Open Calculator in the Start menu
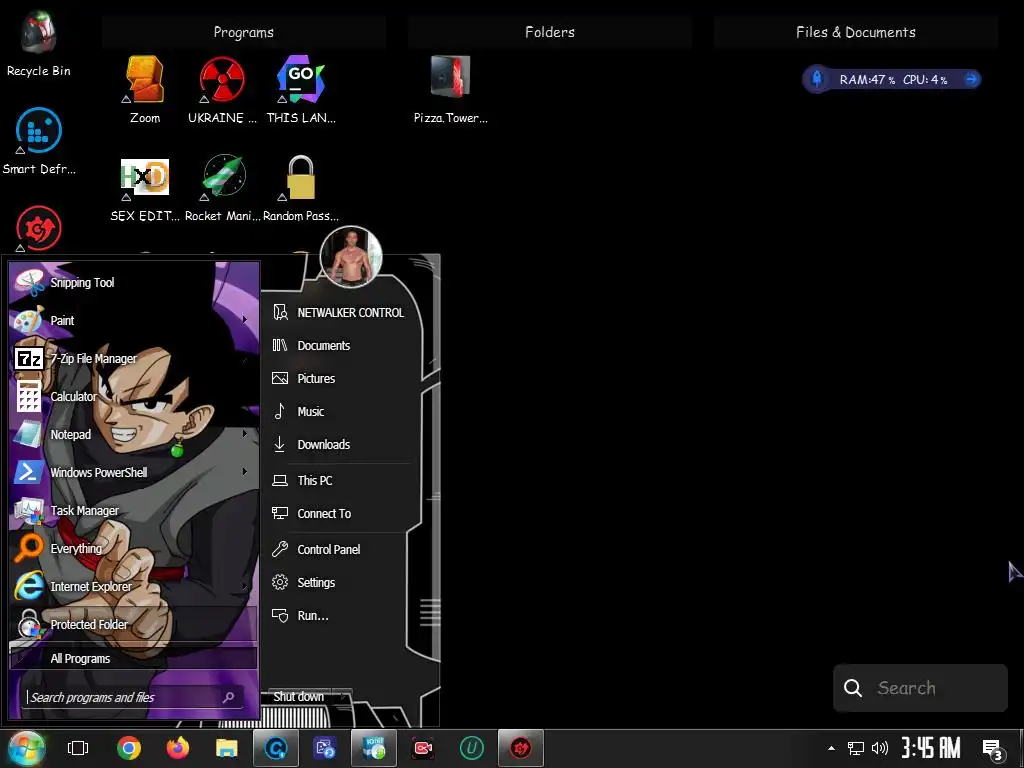The width and height of the screenshot is (1024, 768). pyautogui.click(x=134, y=396)
